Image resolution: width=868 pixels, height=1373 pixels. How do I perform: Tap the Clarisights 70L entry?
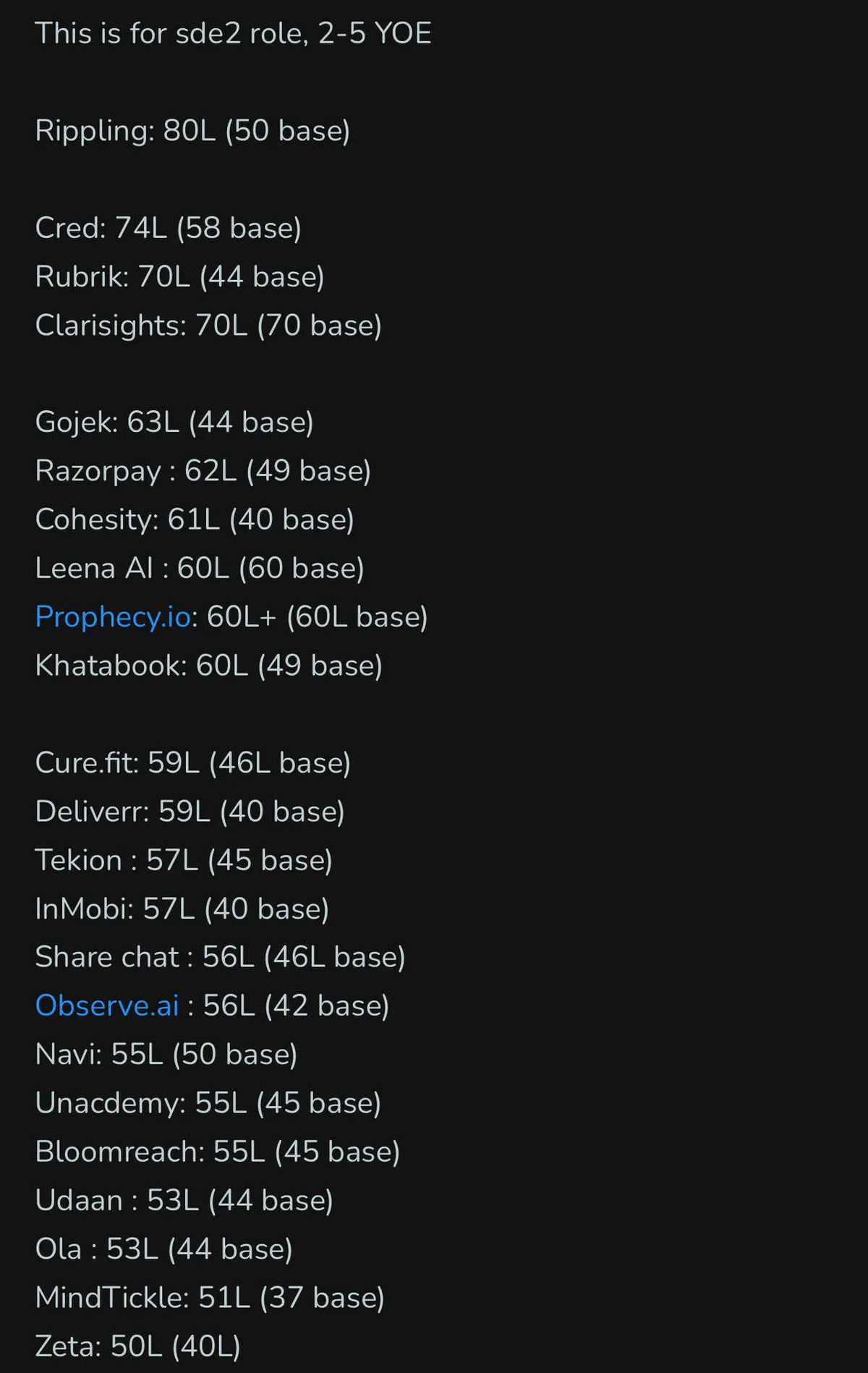[208, 326]
